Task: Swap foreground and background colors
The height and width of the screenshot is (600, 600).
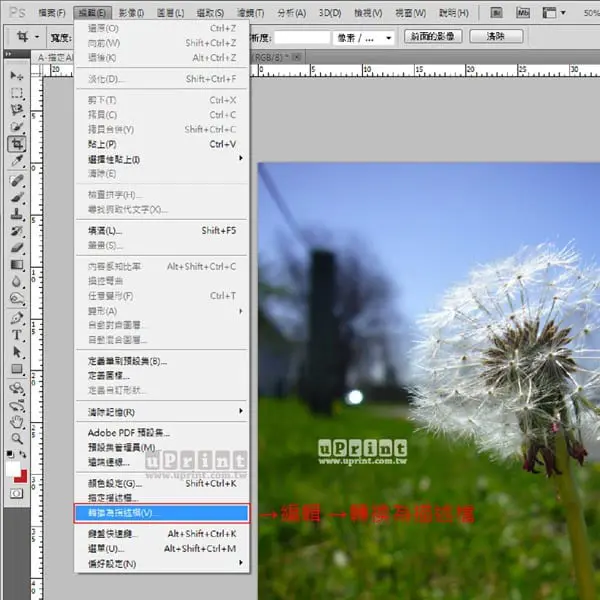Action: (23, 454)
